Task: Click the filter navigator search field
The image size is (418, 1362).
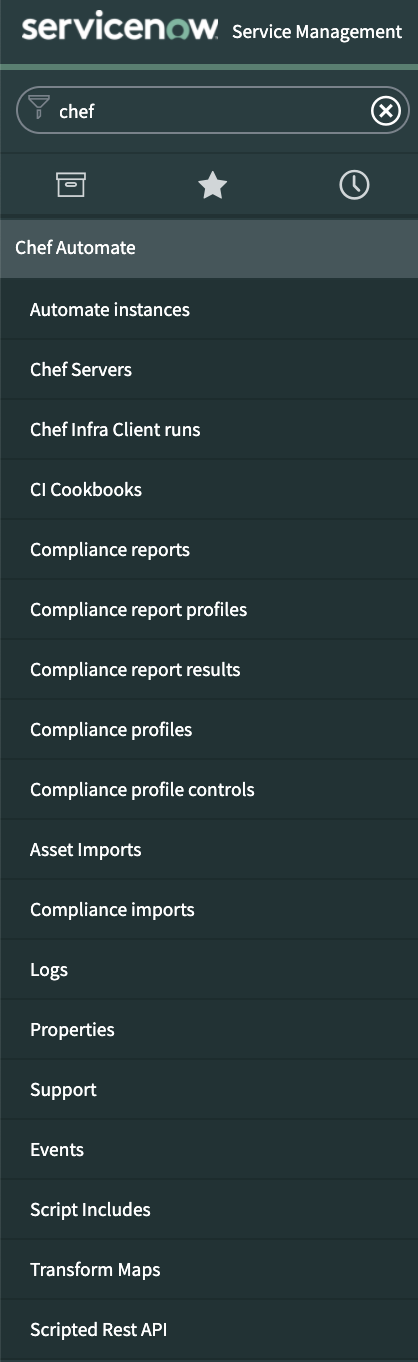Action: (212, 111)
